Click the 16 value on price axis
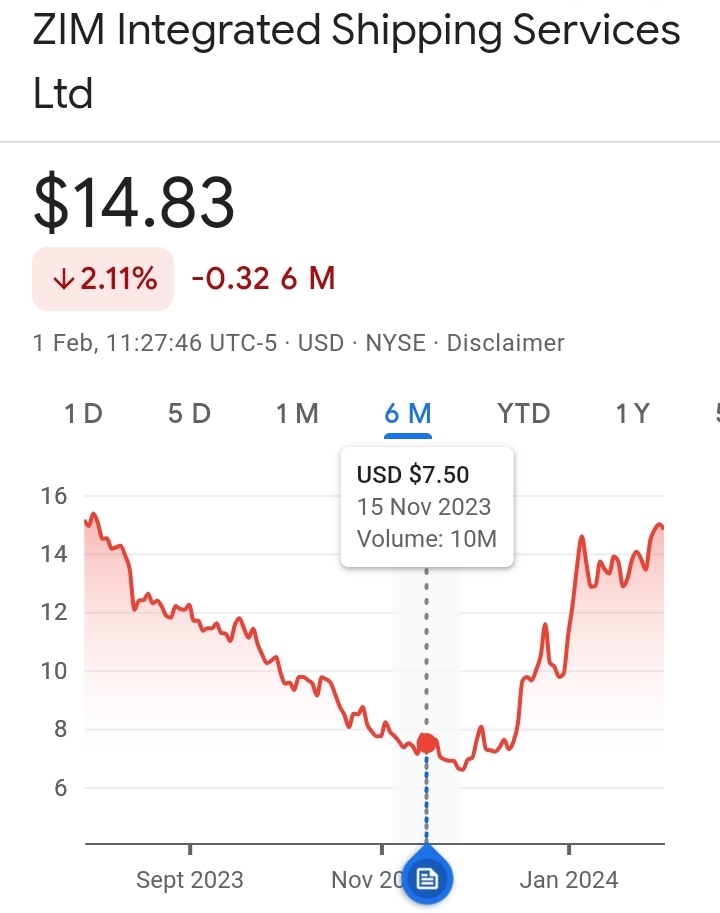 53,496
